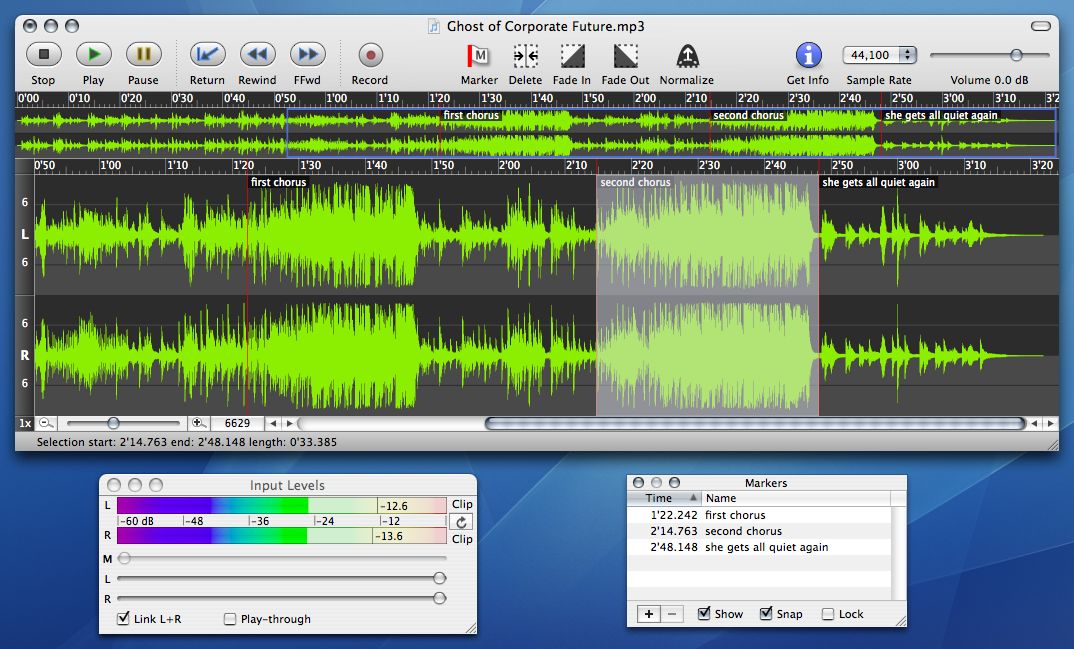The width and height of the screenshot is (1074, 649).
Task: Zoom in on the waveform view
Action: pyautogui.click(x=196, y=423)
